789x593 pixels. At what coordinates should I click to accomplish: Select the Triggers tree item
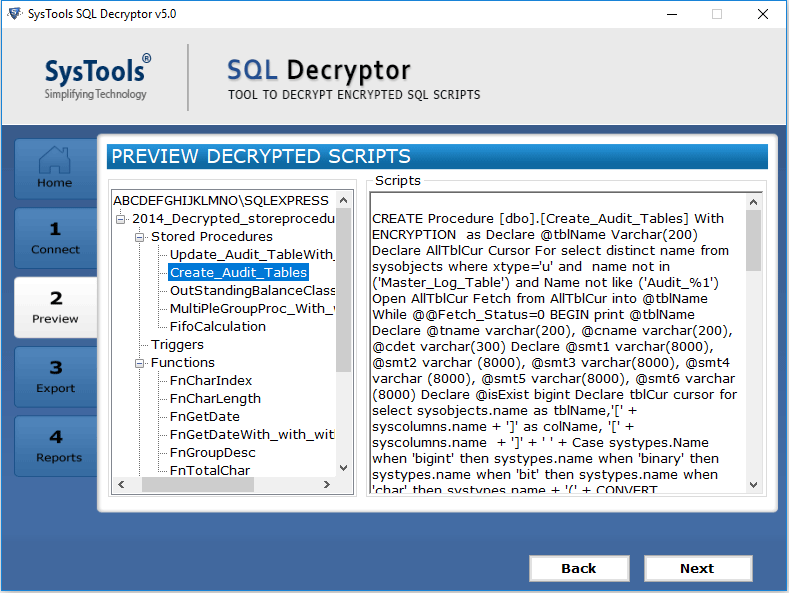[177, 345]
